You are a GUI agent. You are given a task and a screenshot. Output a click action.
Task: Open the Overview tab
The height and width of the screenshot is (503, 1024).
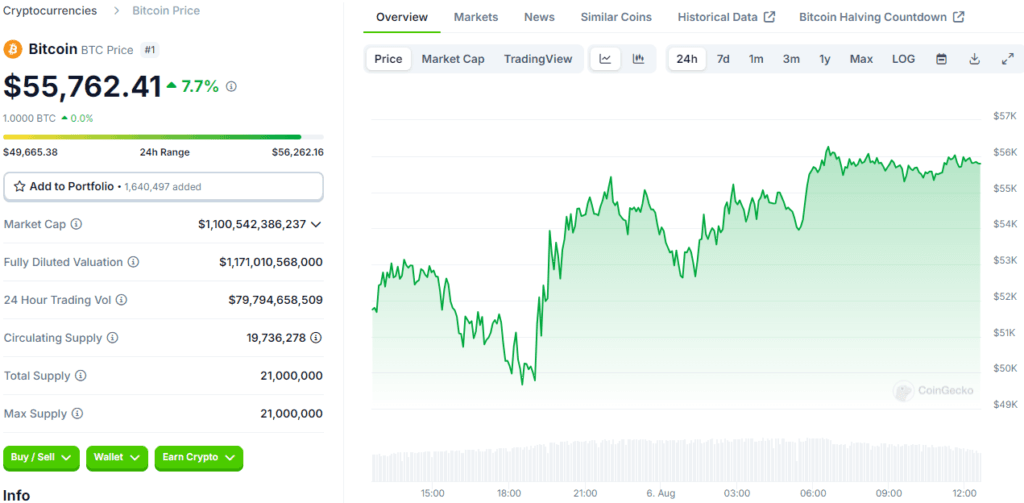(x=402, y=17)
